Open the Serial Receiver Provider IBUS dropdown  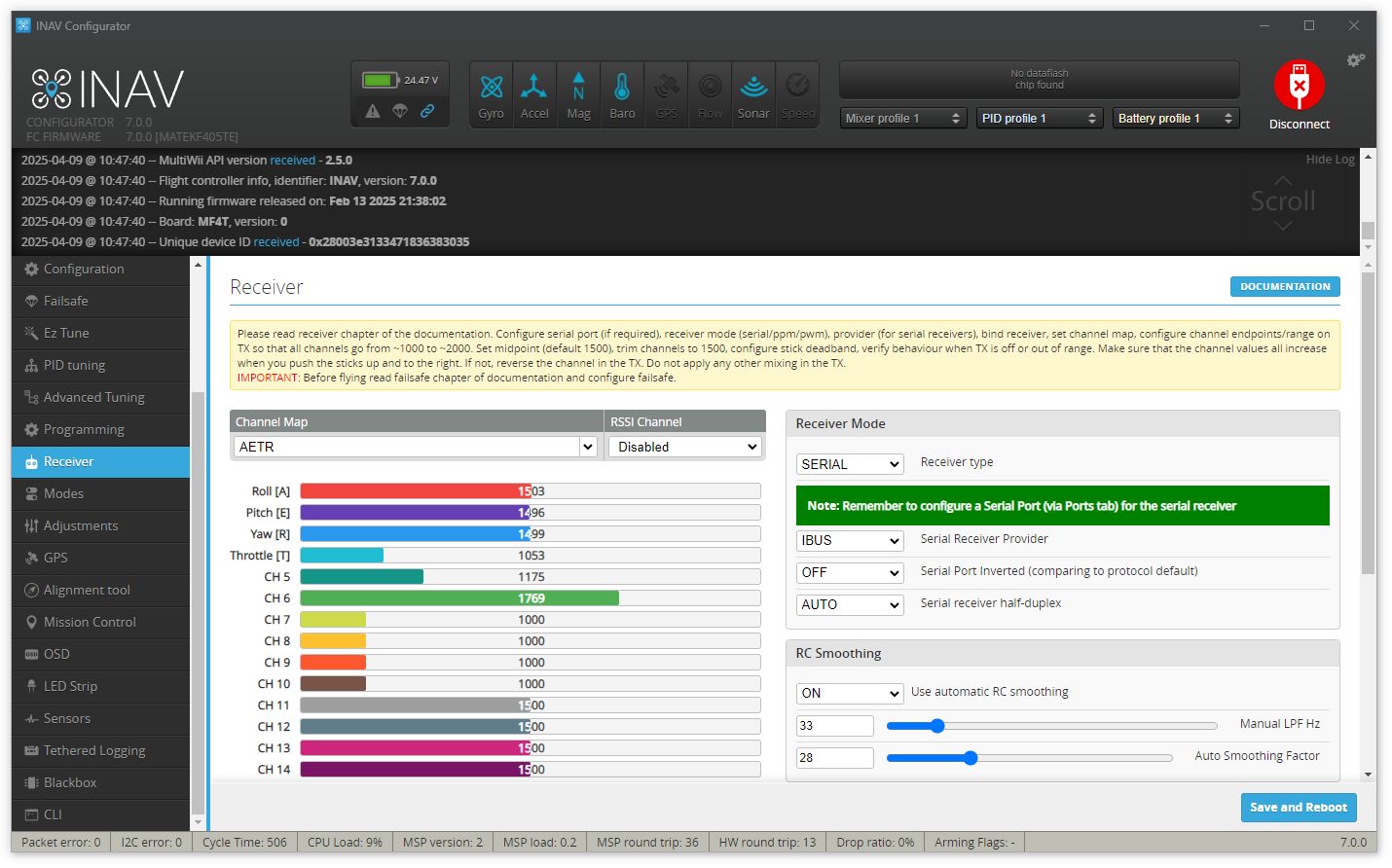[x=850, y=540]
